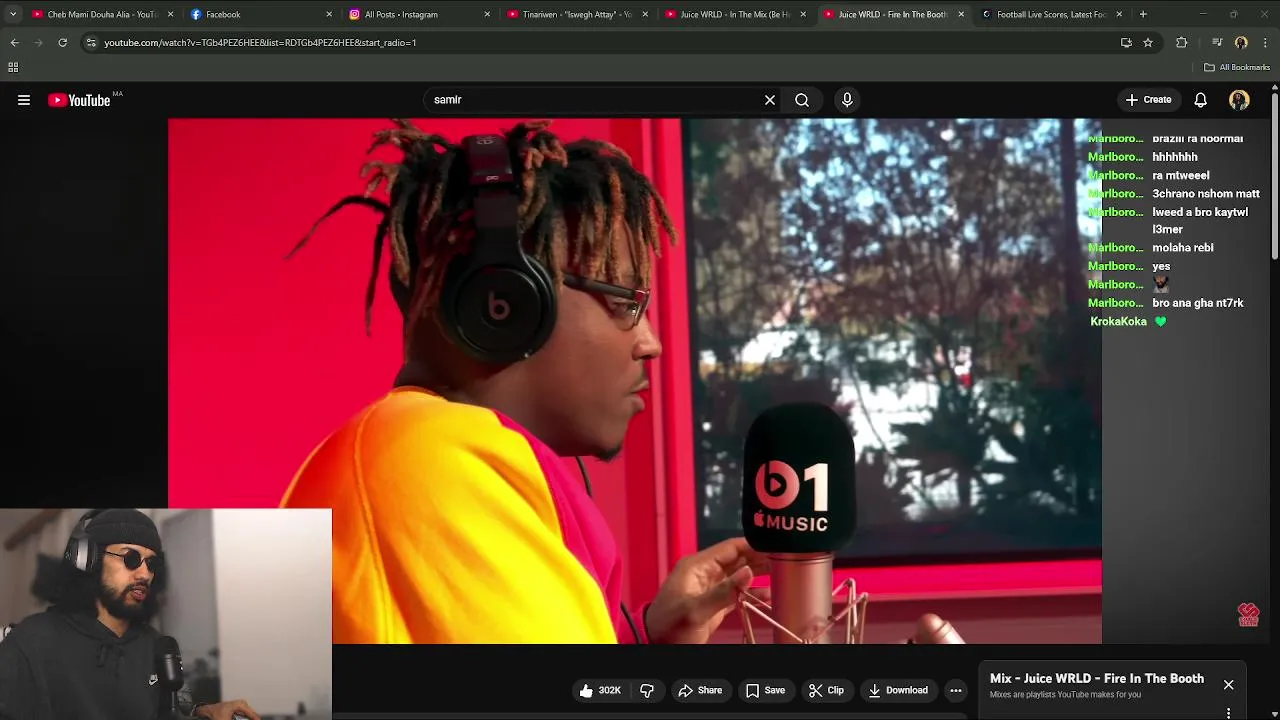The height and width of the screenshot is (720, 1280).
Task: Click the browser address bar URL
Action: pyautogui.click(x=260, y=42)
